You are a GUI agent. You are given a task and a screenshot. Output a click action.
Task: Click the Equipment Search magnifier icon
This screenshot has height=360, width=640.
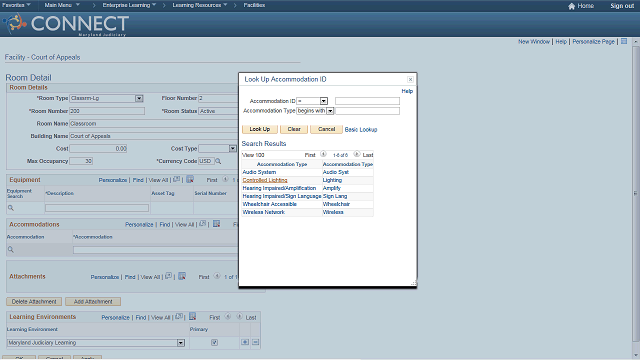(11, 208)
